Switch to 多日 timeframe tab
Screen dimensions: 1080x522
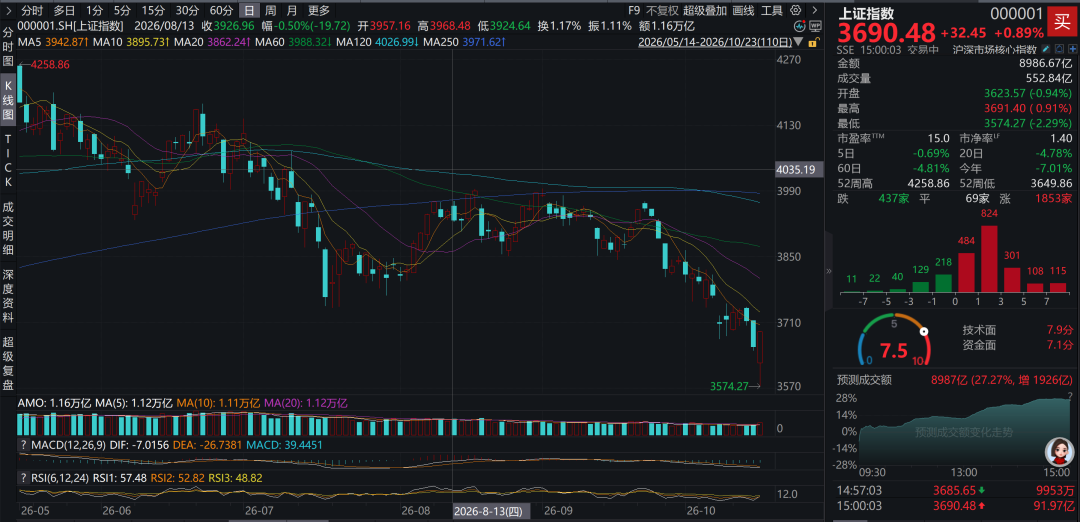coord(65,10)
